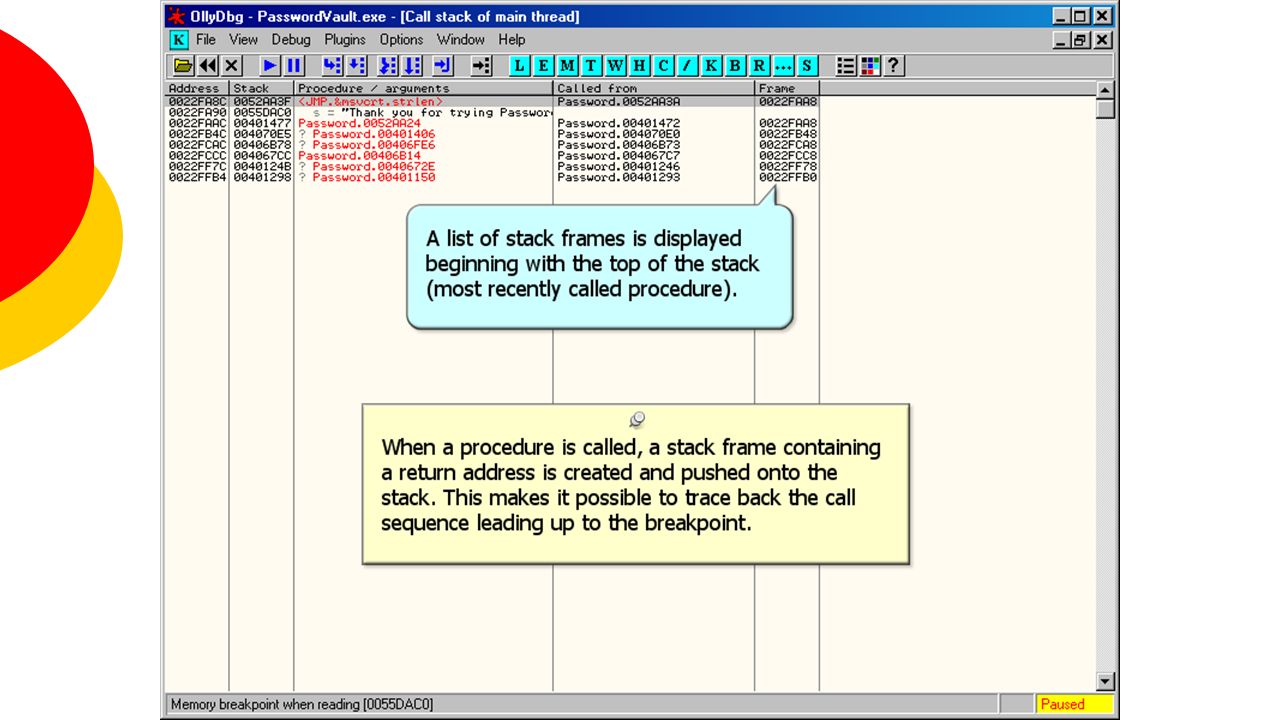Open the Plugins menu
This screenshot has height=720, width=1280.
(x=345, y=40)
